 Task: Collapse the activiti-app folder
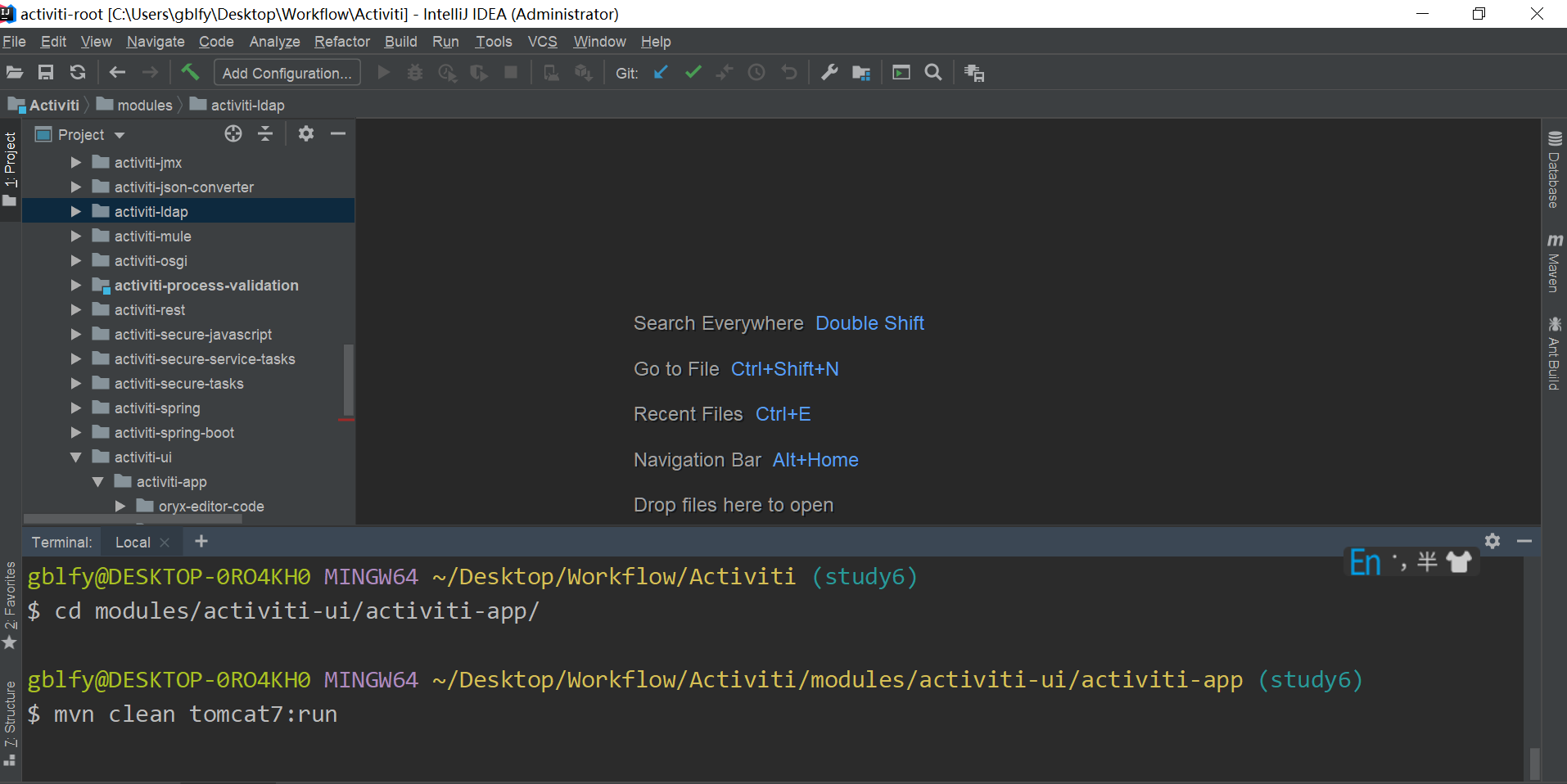pyautogui.click(x=98, y=482)
